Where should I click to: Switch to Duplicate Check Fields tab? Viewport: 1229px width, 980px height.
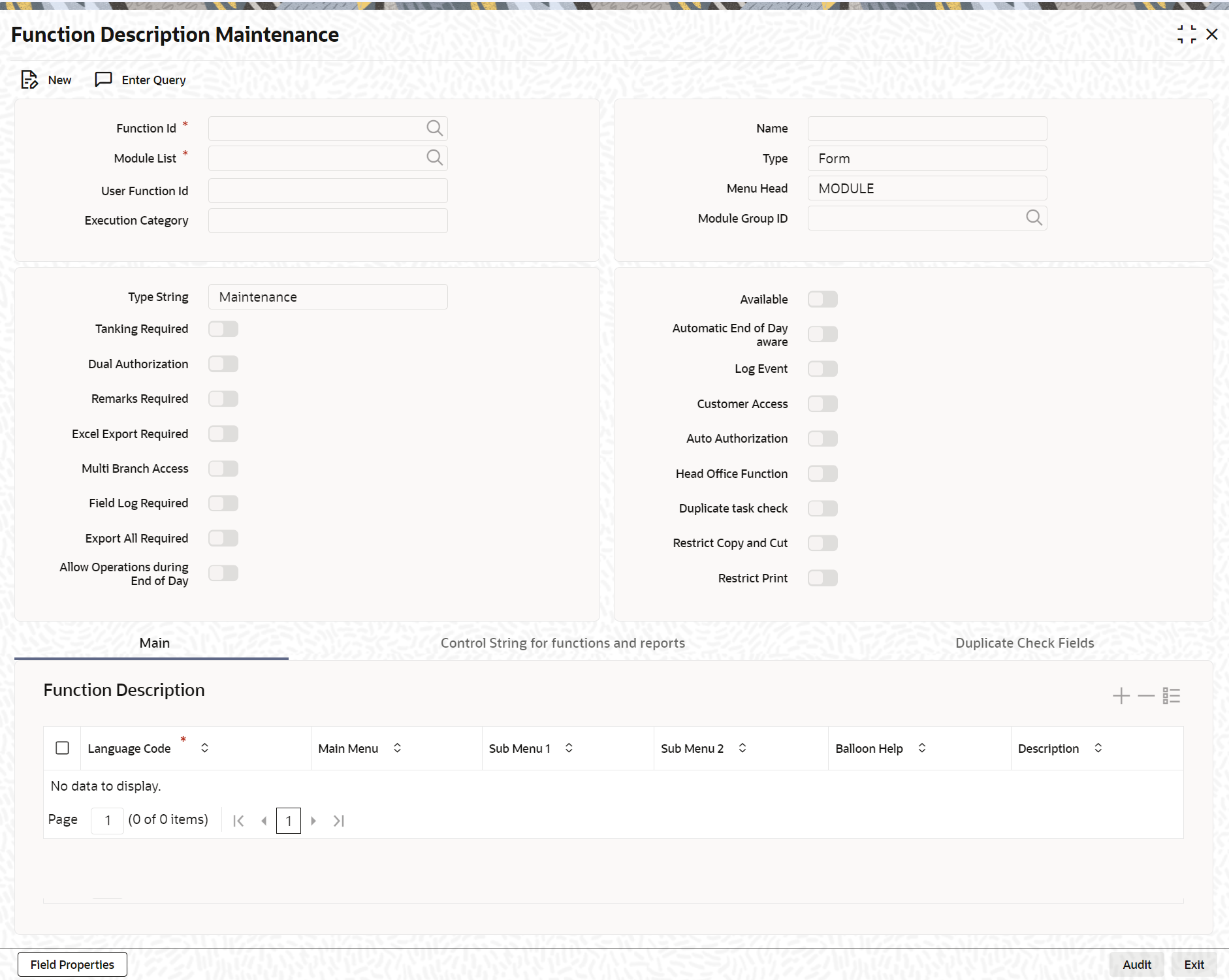point(1025,643)
